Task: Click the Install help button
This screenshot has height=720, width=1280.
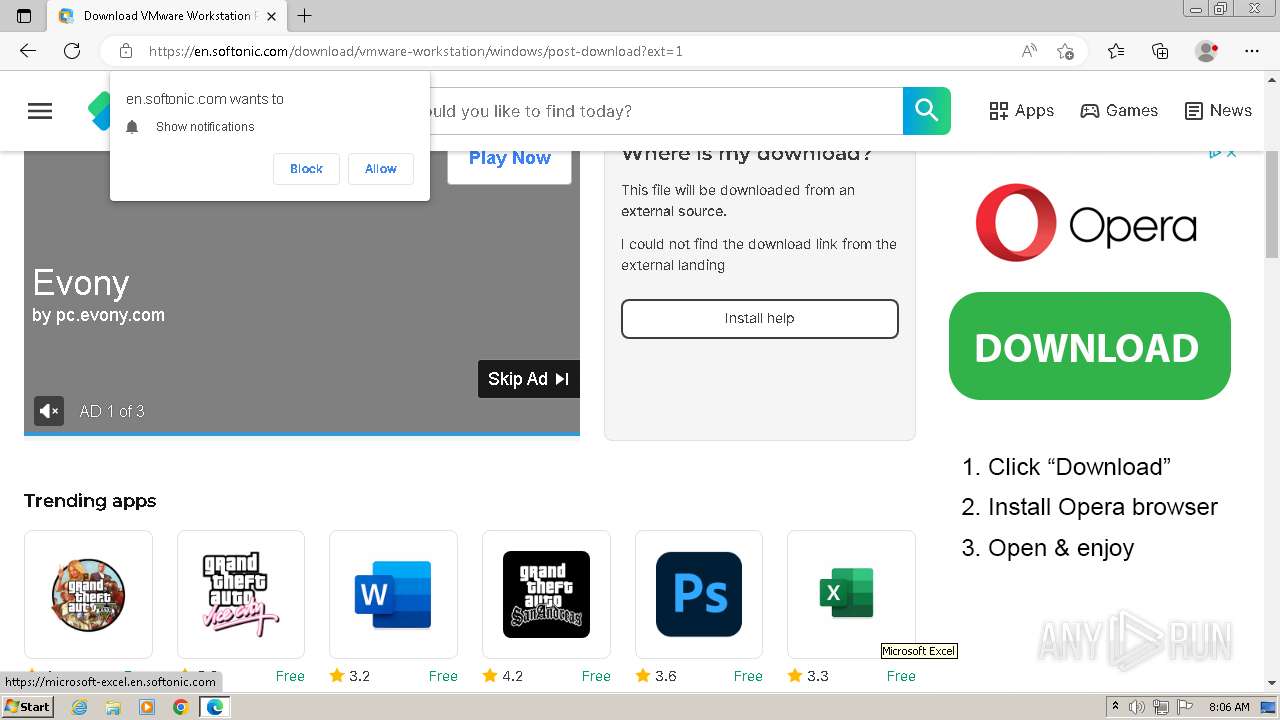Action: tap(759, 318)
